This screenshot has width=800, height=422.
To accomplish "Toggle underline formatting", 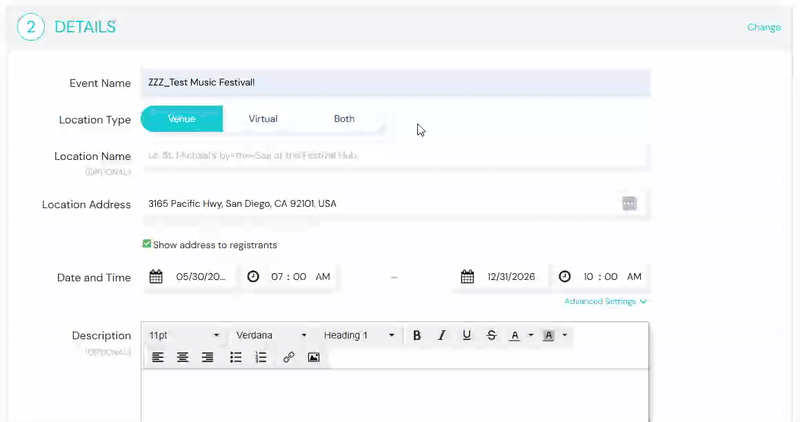I will pyautogui.click(x=466, y=335).
